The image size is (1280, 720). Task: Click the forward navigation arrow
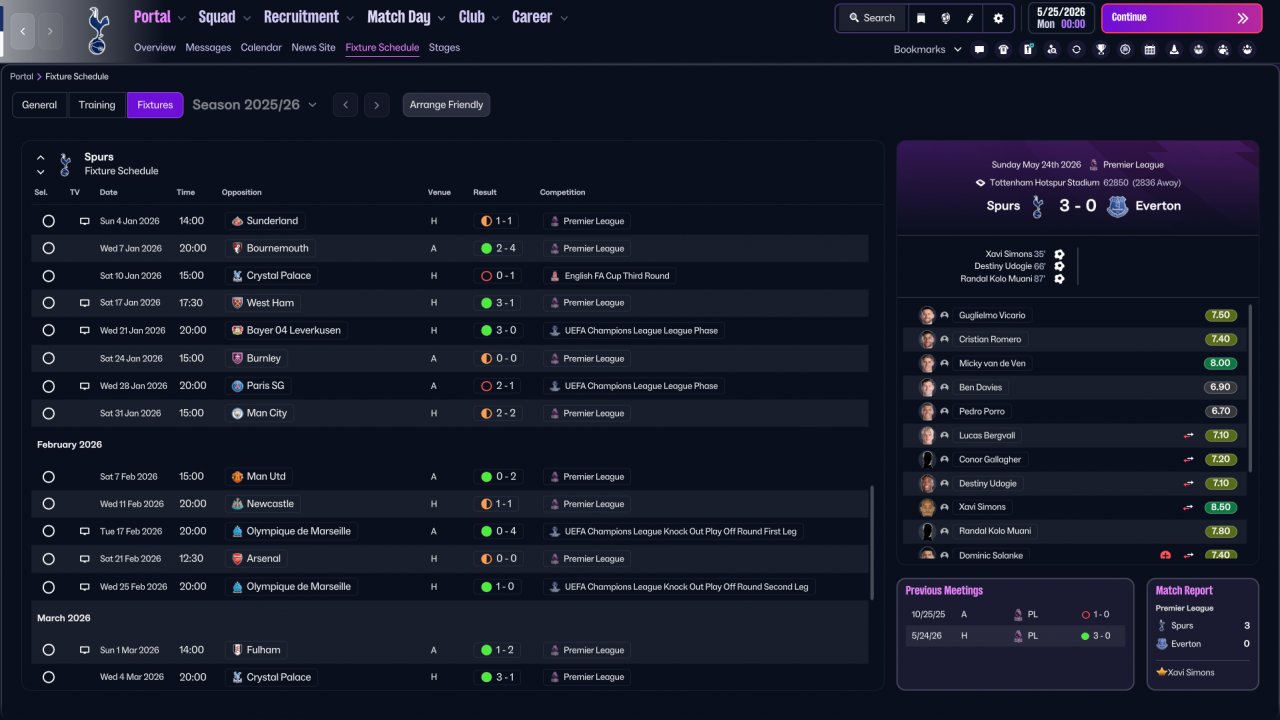[x=51, y=31]
